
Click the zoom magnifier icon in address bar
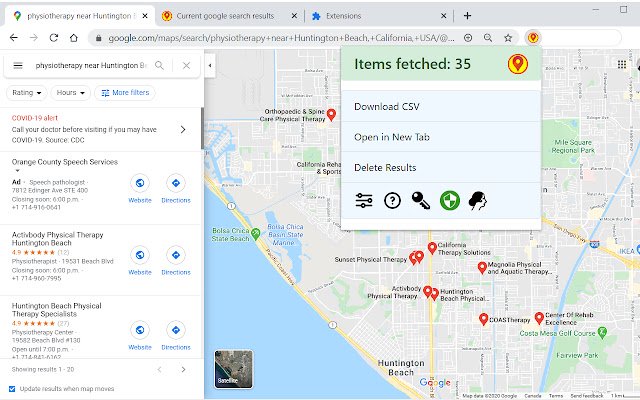[488, 38]
